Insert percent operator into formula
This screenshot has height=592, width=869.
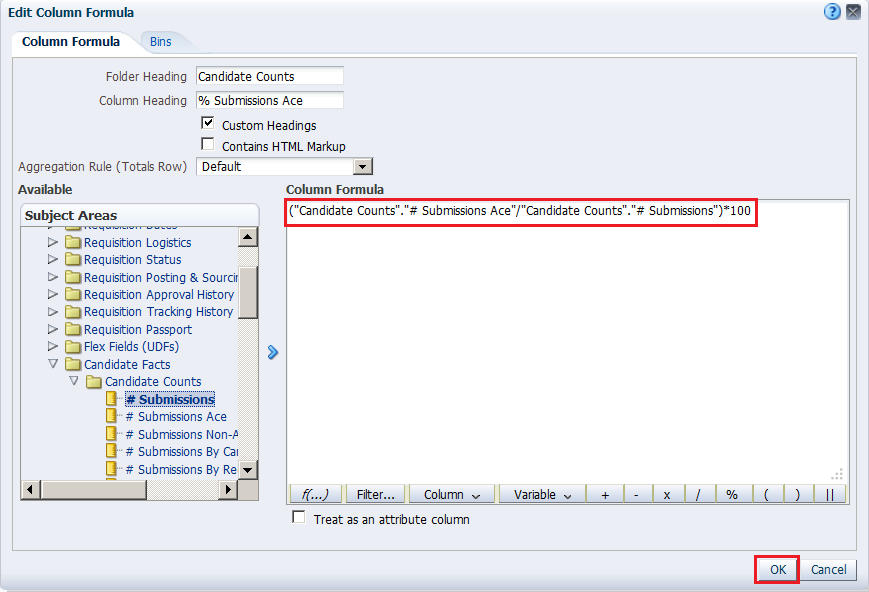click(x=732, y=494)
